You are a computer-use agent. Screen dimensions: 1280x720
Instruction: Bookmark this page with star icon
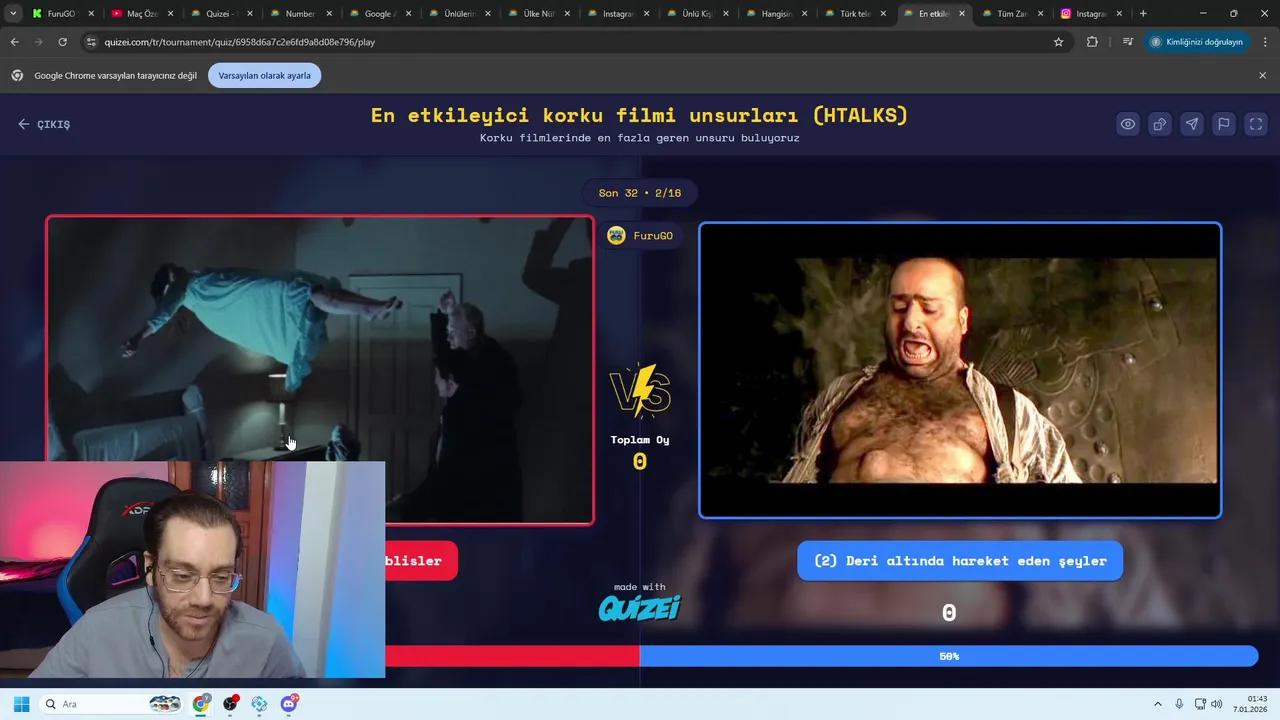point(1058,42)
